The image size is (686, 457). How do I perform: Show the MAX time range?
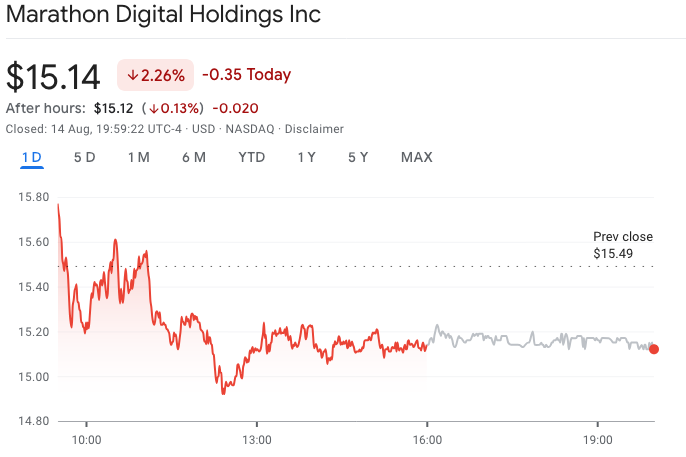pyautogui.click(x=416, y=157)
